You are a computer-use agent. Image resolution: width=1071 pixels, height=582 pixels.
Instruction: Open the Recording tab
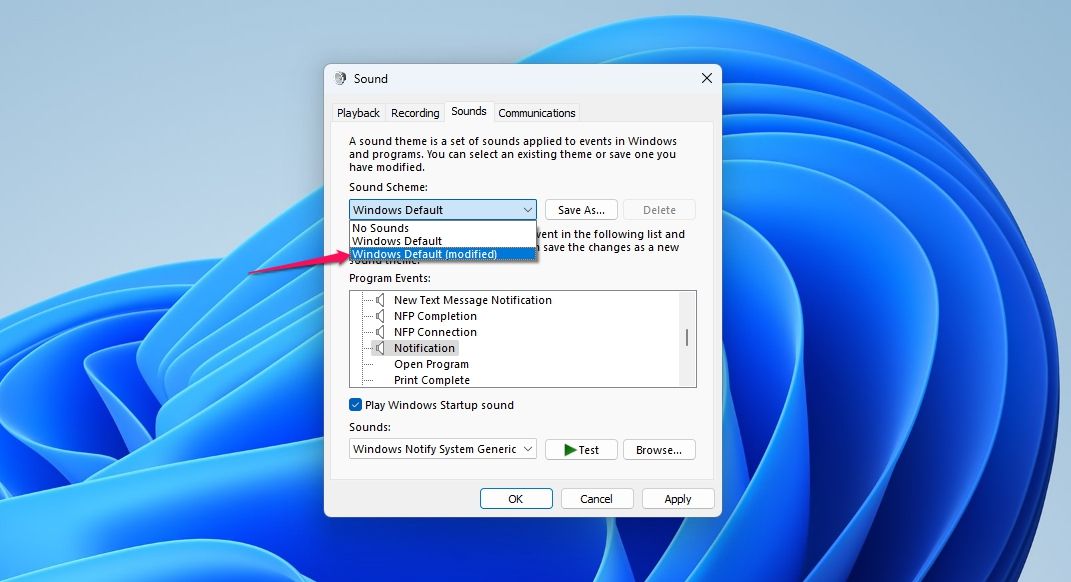coord(414,112)
